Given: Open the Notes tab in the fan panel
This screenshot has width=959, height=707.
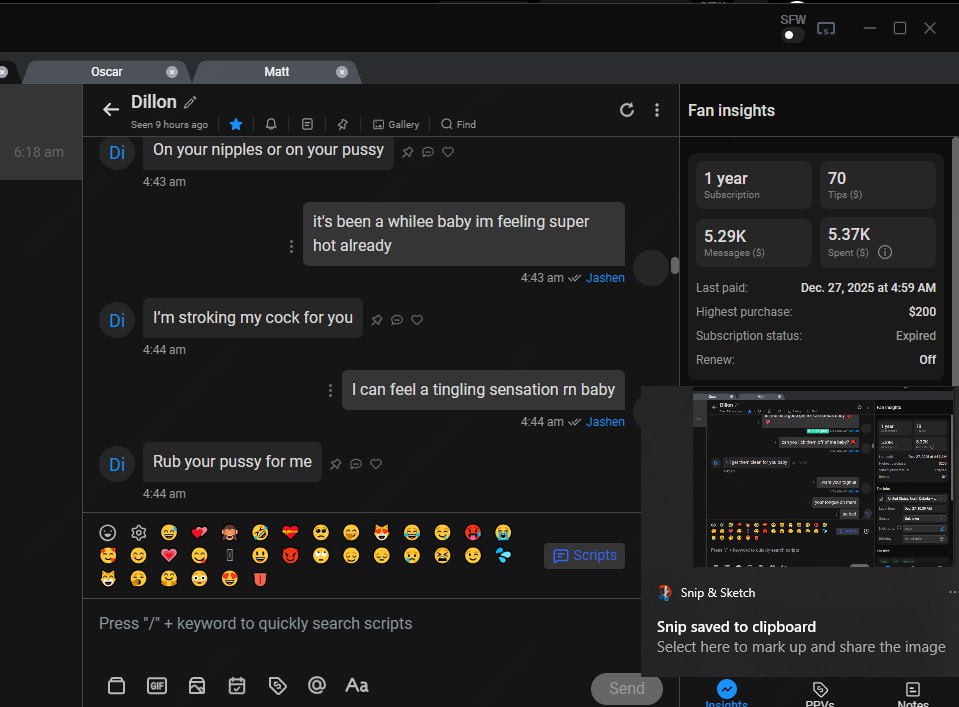Looking at the screenshot, I should click(x=913, y=695).
